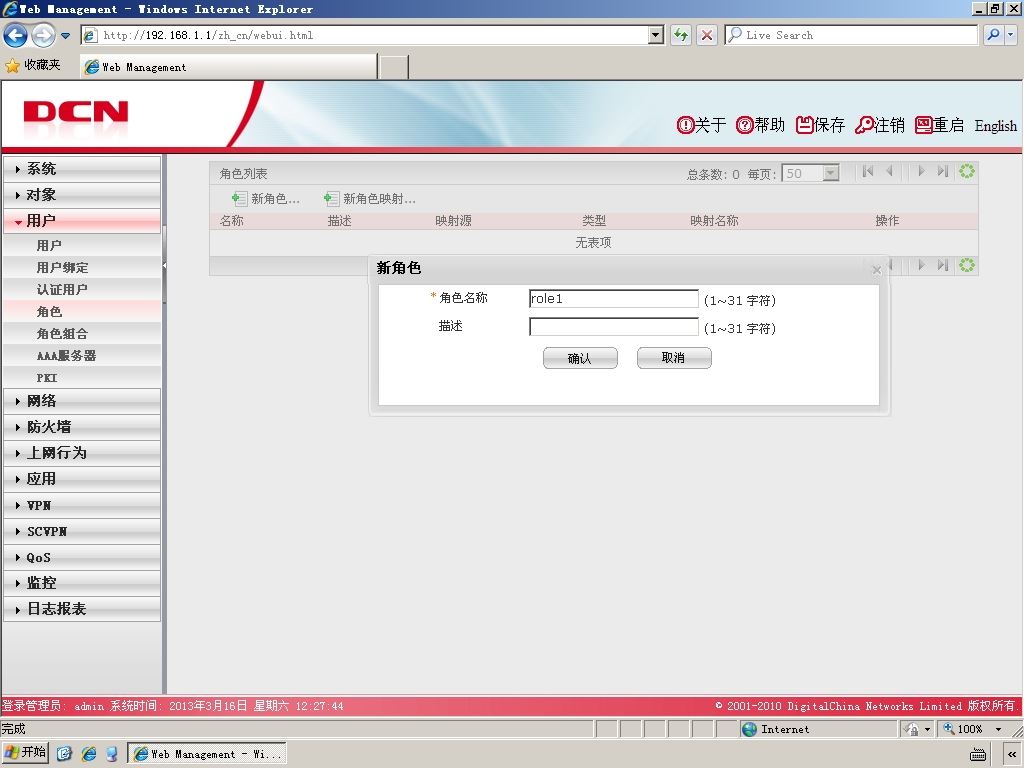The width and height of the screenshot is (1024, 768).
Task: Click the Save (保存) configuration icon
Action: 804,125
